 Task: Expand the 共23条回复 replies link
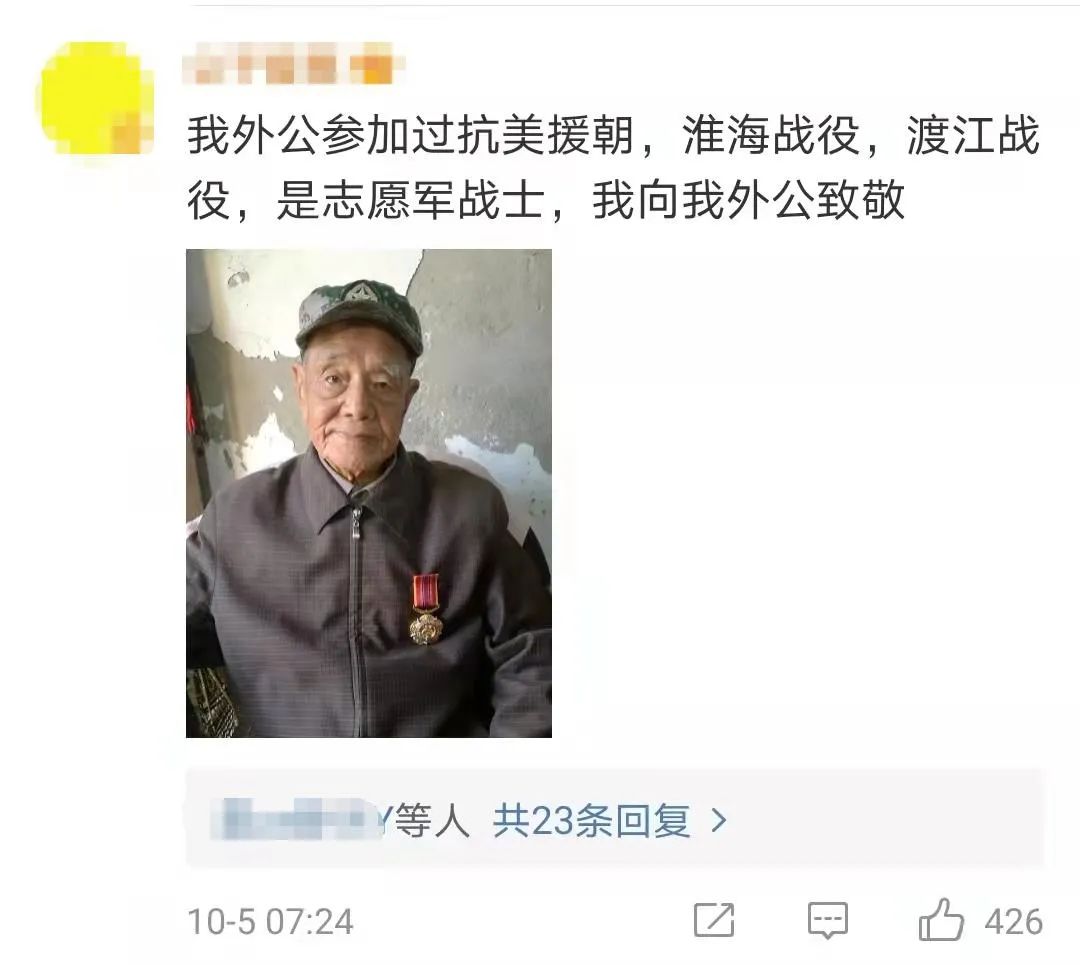click(591, 820)
